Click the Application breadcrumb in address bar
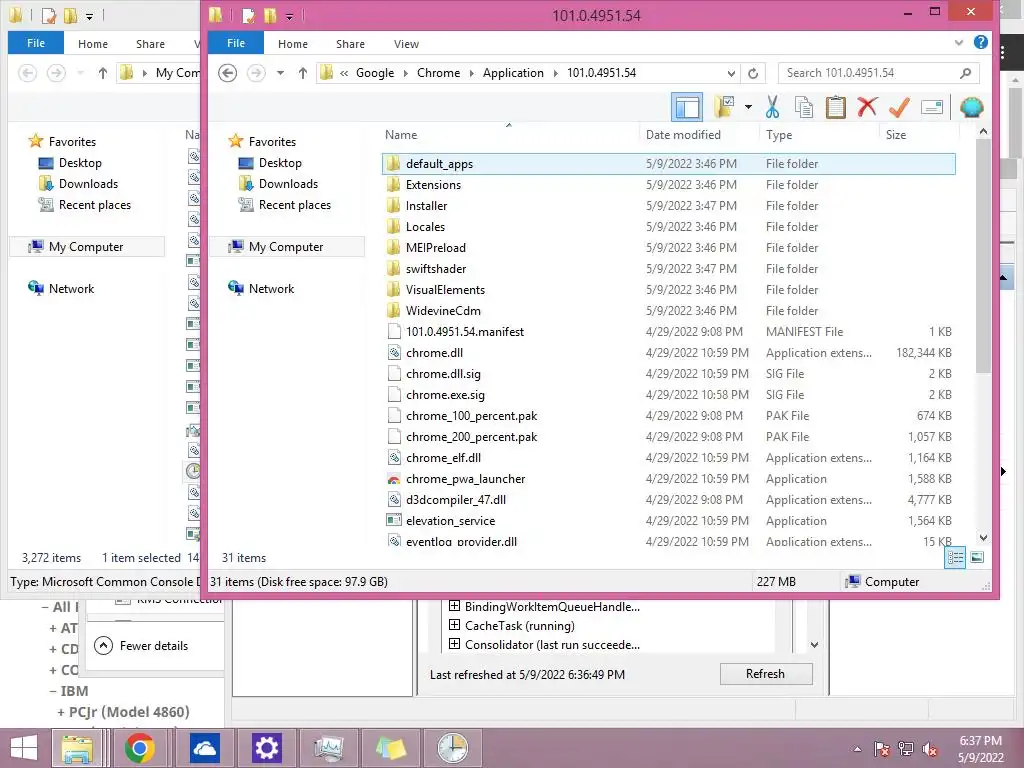Screen dimensions: 1024x768 pos(513,73)
